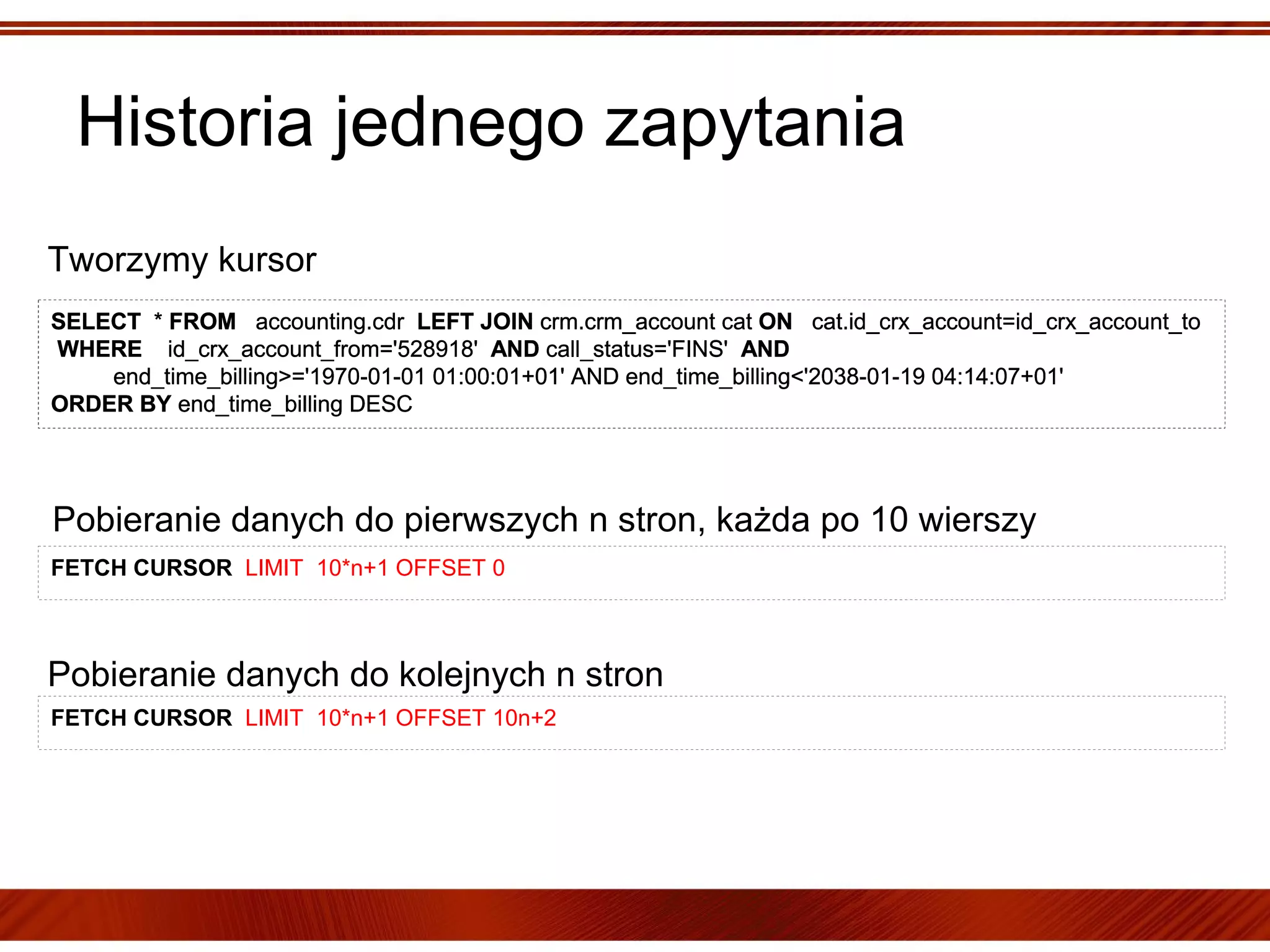The image size is (1270, 952).
Task: Click red 'OFFSET 10n+2' text
Action: [476, 718]
